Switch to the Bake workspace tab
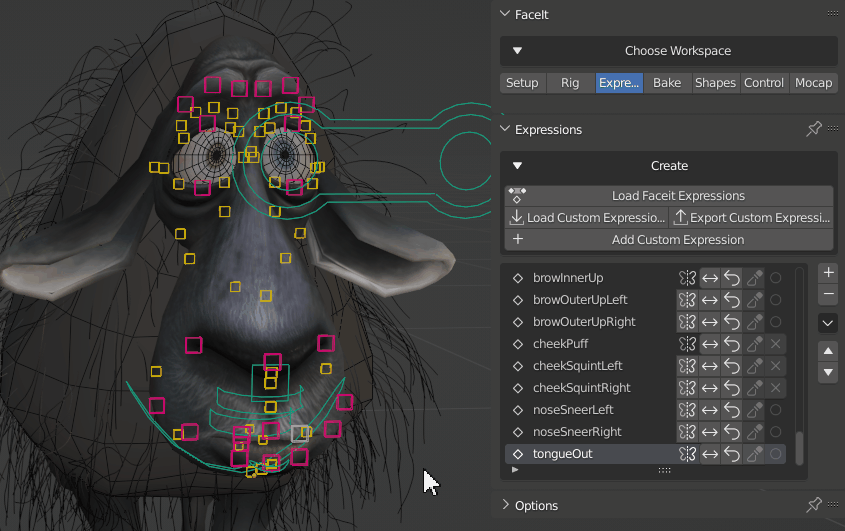Screen dimensions: 845x531 tap(667, 83)
